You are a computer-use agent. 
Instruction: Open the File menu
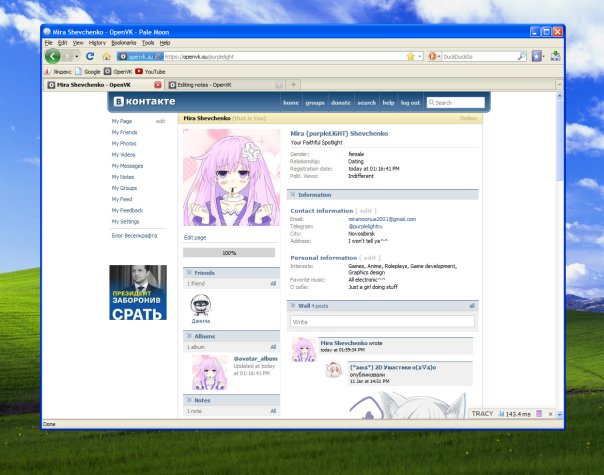[49, 43]
